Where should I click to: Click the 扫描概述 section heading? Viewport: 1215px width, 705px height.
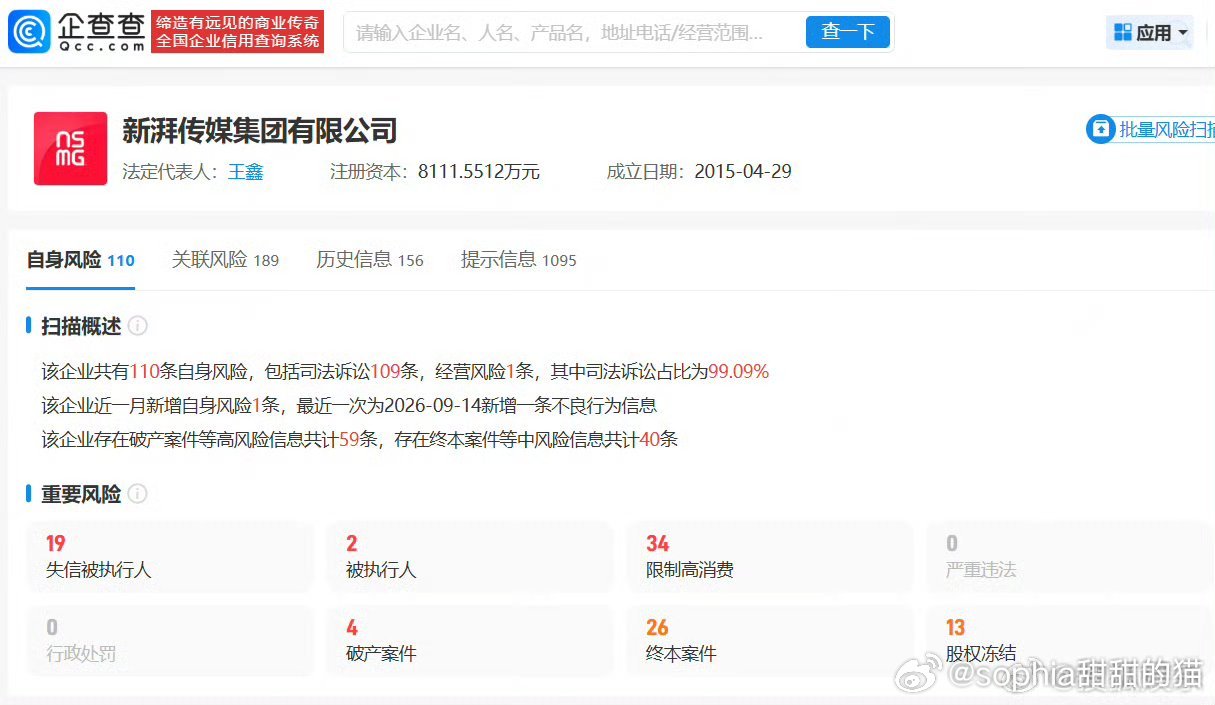point(81,326)
